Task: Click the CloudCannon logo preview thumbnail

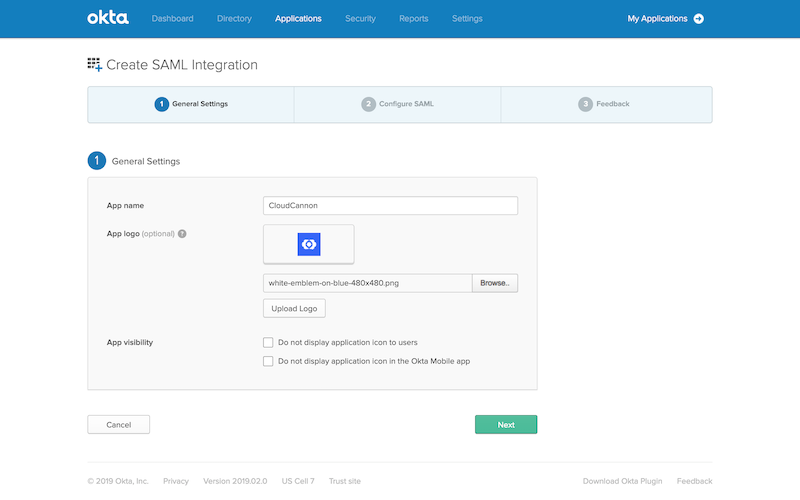Action: [309, 244]
